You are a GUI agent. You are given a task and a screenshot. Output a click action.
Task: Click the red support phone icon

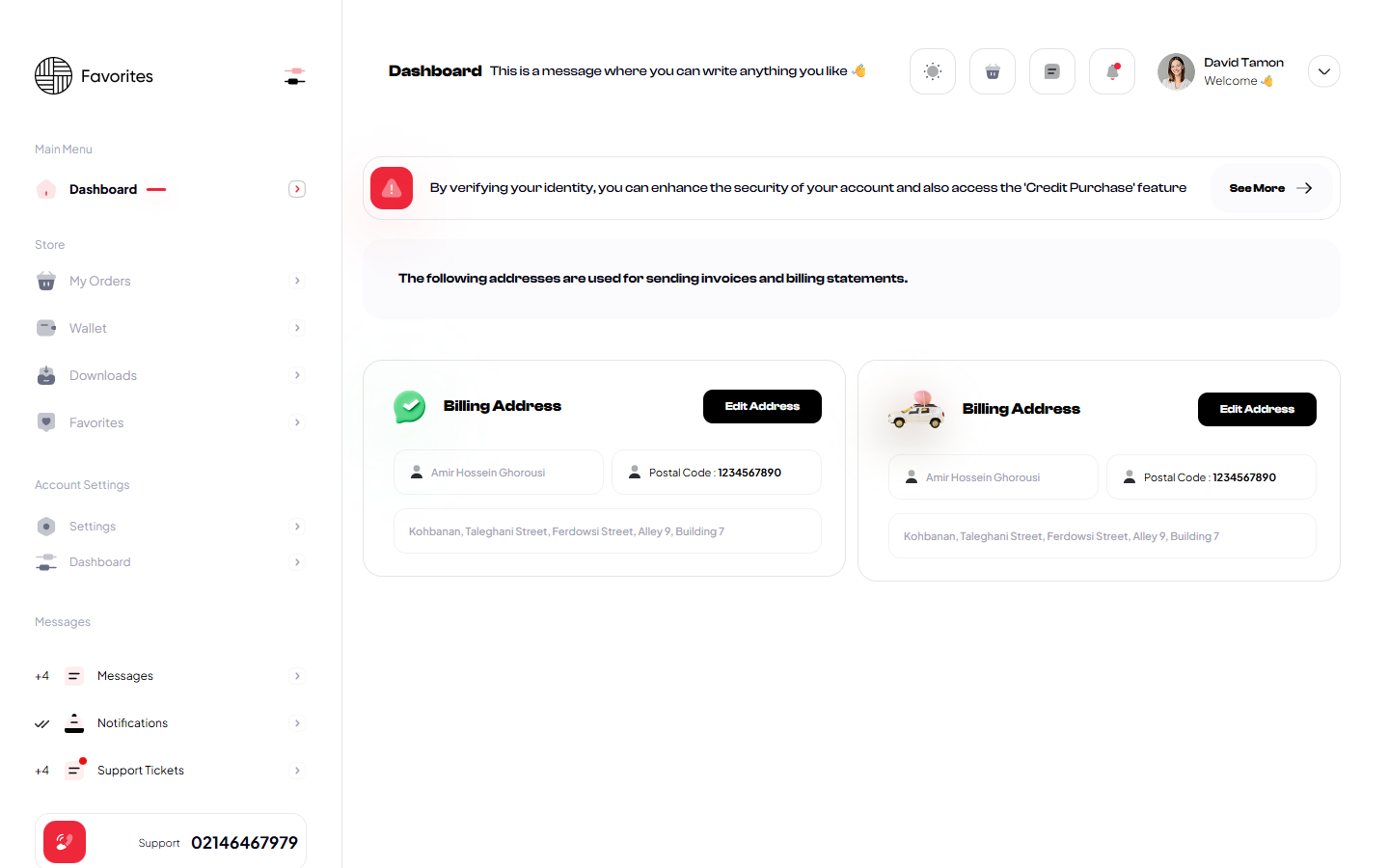[x=65, y=842]
